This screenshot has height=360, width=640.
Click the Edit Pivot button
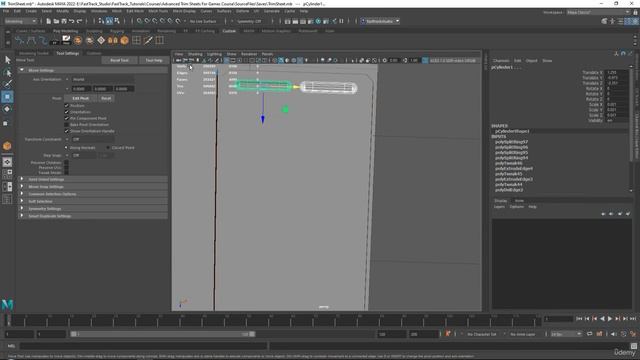point(80,98)
